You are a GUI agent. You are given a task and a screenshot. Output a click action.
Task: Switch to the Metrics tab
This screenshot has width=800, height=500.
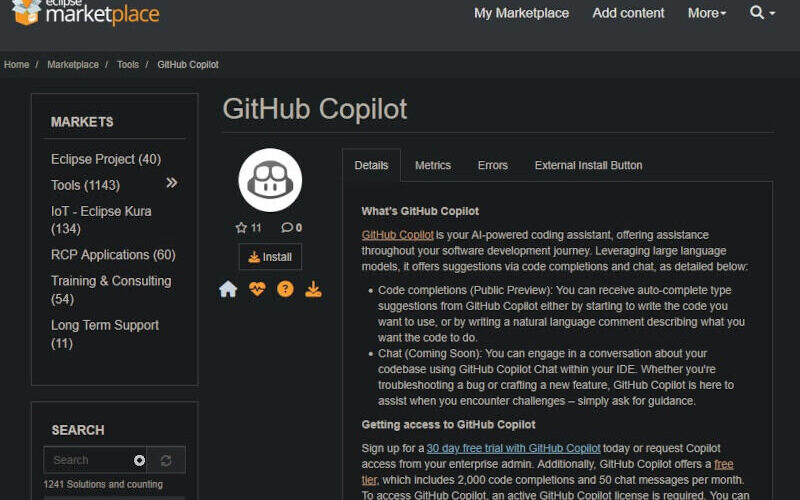coord(433,165)
